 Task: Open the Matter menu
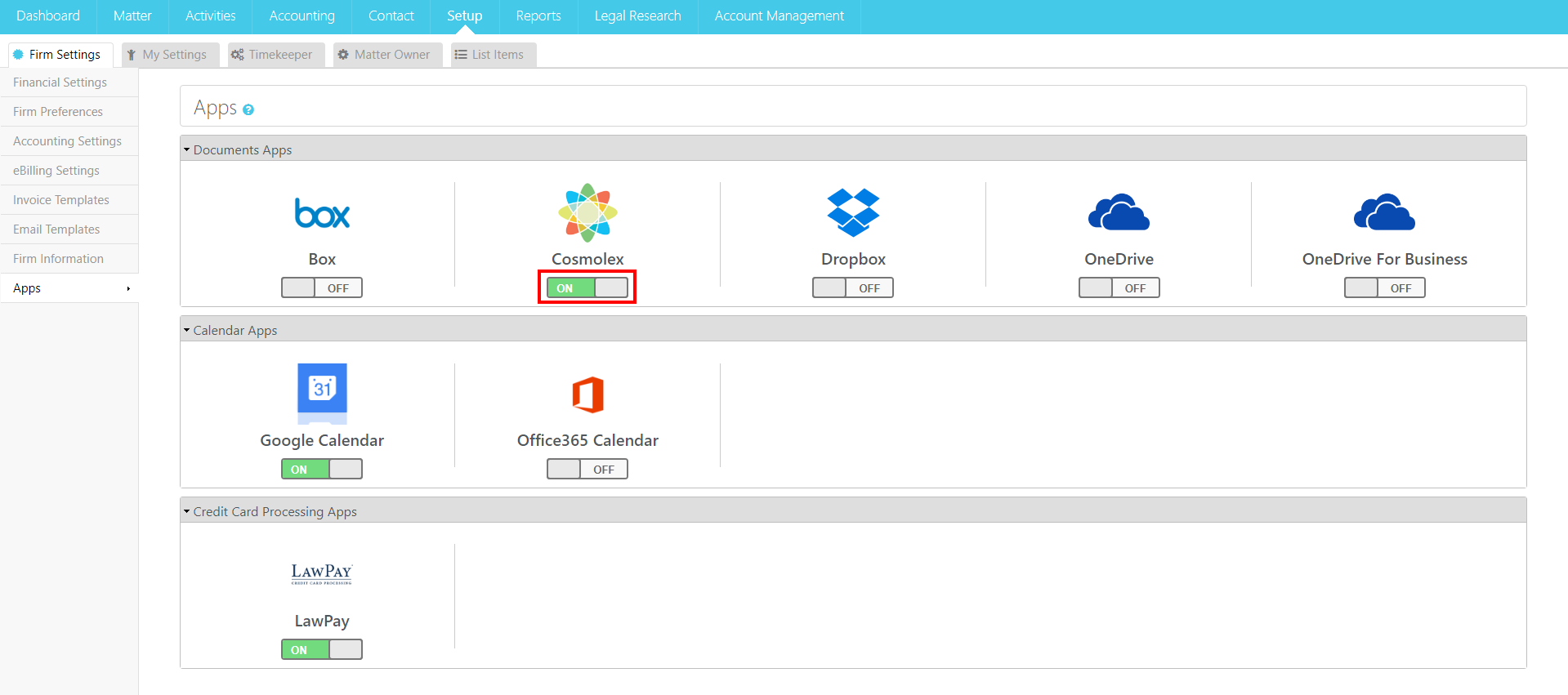pos(132,16)
